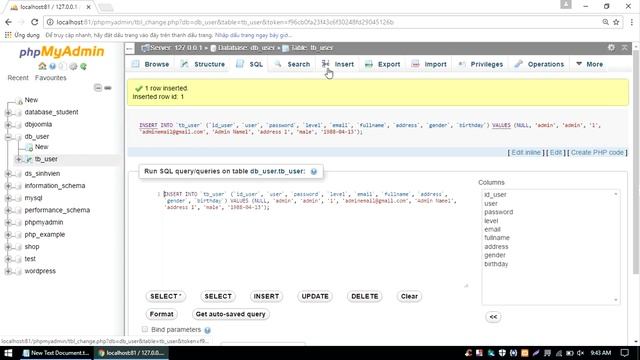Expand the database_student tree node
The width and height of the screenshot is (640, 360).
[x=8, y=112]
